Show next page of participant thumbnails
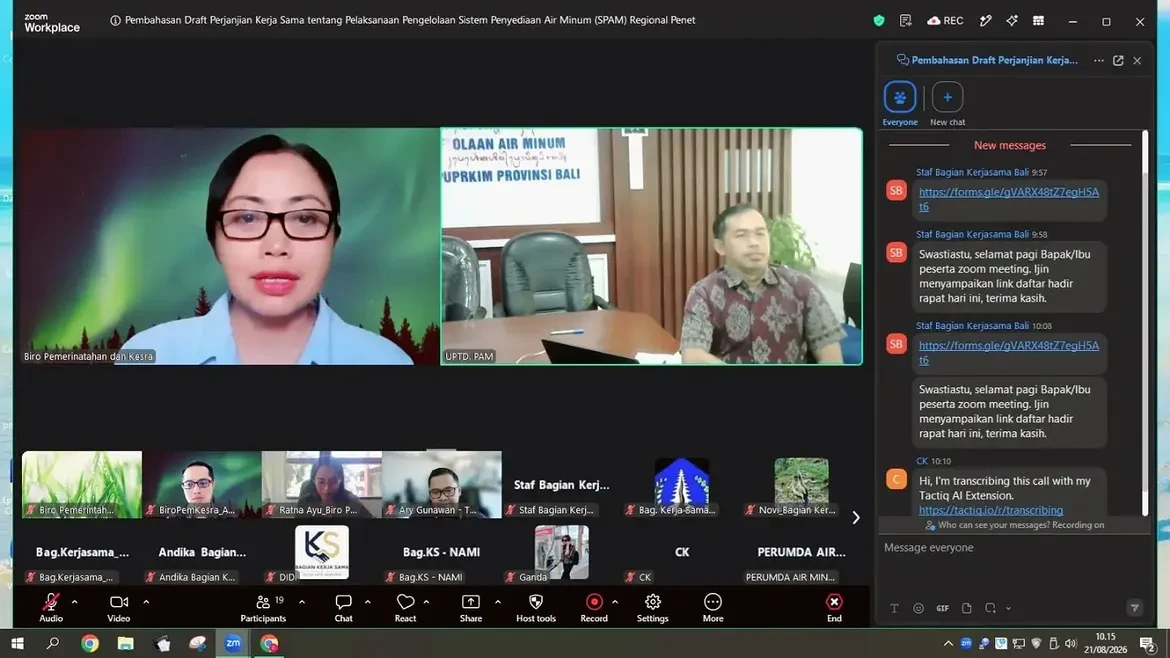Screen dimensions: 1170x658 coord(856,518)
